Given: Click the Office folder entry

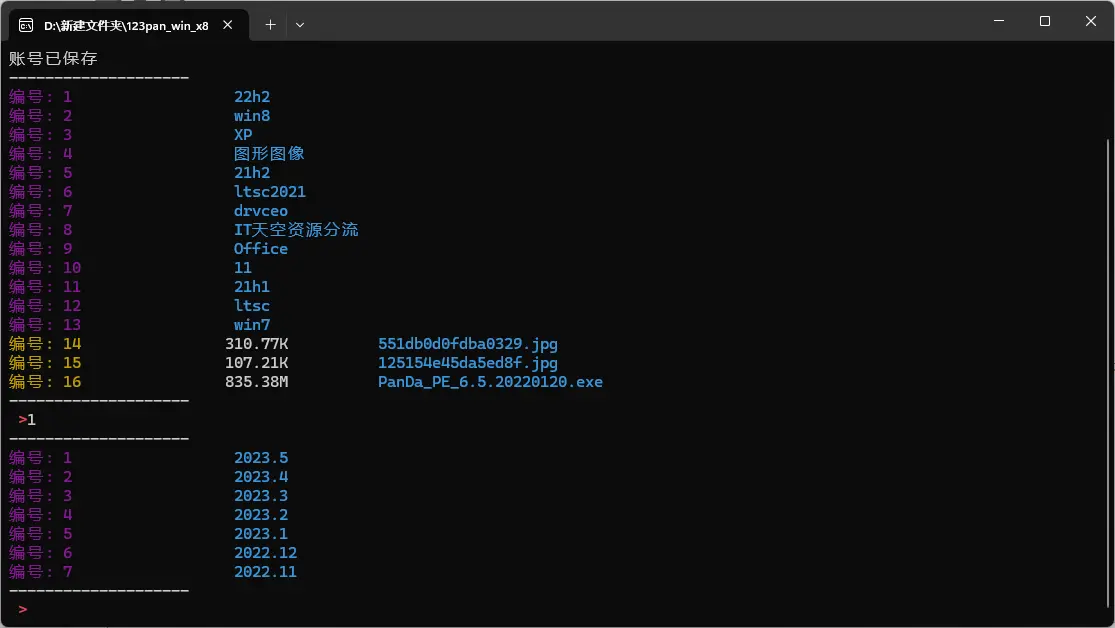Looking at the screenshot, I should (261, 249).
